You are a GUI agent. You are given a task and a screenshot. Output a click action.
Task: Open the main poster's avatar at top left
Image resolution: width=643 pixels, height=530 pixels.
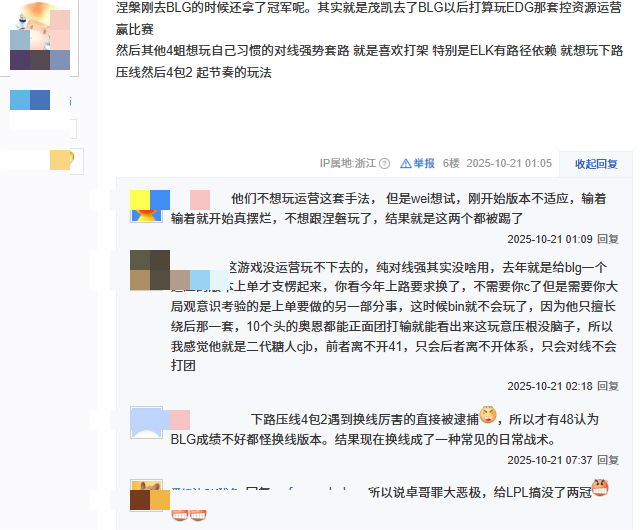coord(40,39)
